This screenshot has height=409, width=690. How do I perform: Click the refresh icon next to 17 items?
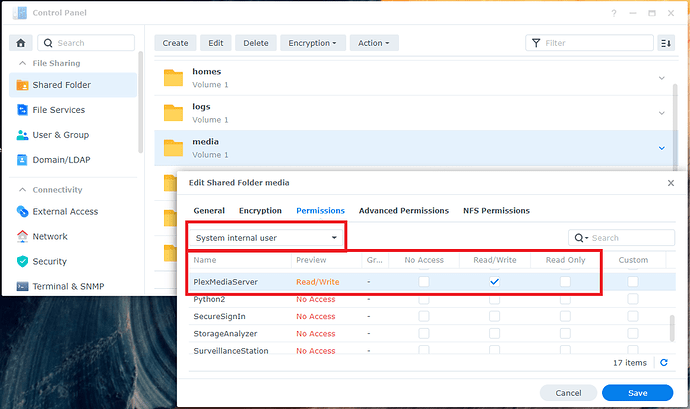[664, 363]
